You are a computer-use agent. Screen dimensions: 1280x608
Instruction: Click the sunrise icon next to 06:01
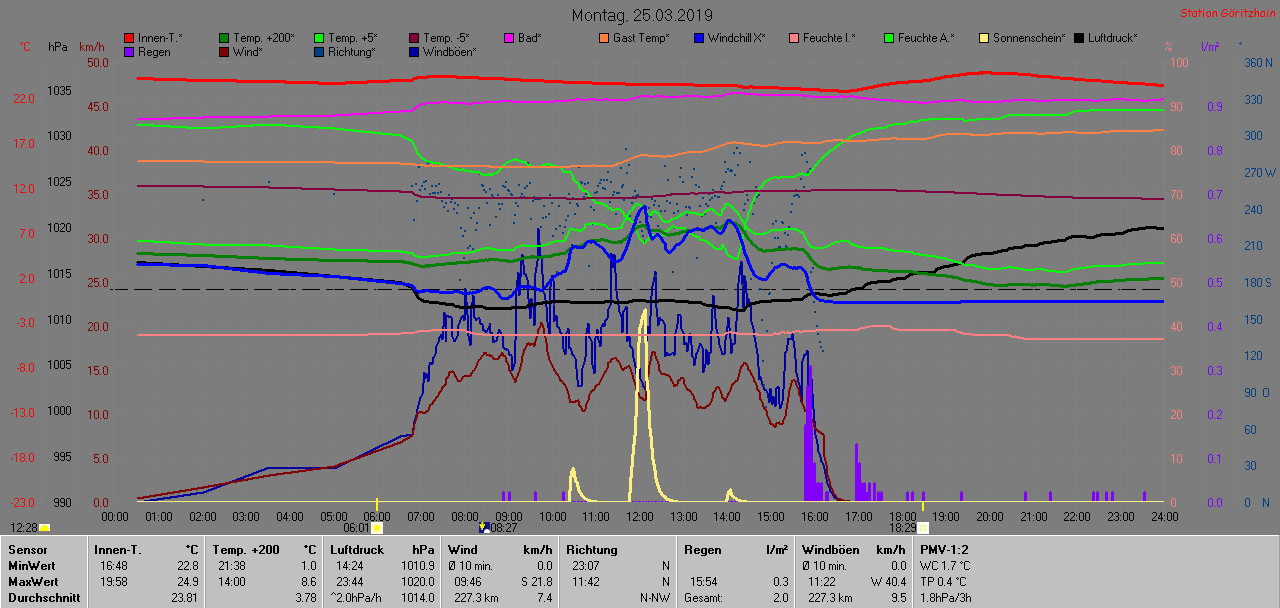pyautogui.click(x=377, y=528)
